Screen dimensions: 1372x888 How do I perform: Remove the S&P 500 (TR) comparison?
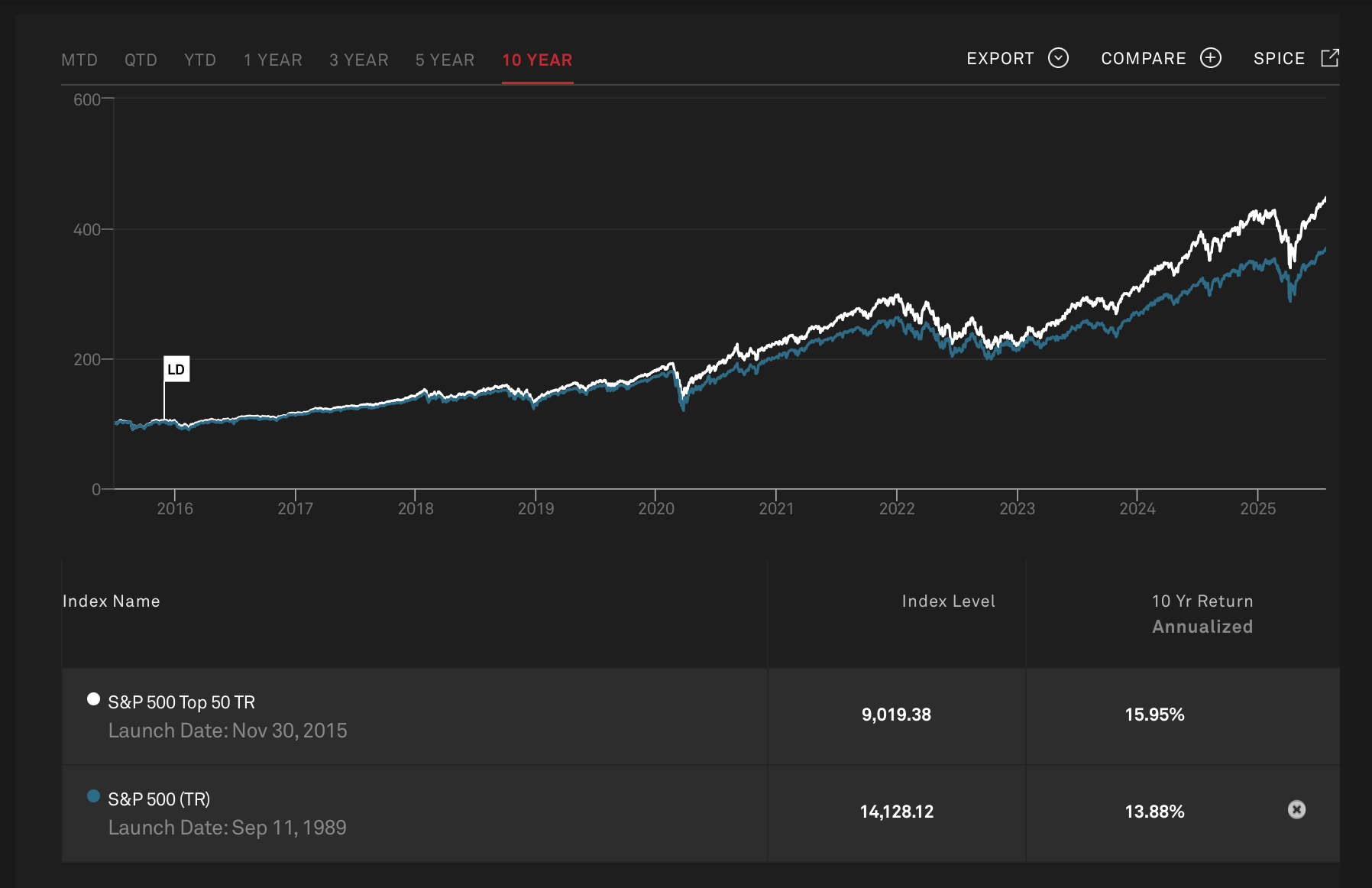pyautogui.click(x=1296, y=809)
